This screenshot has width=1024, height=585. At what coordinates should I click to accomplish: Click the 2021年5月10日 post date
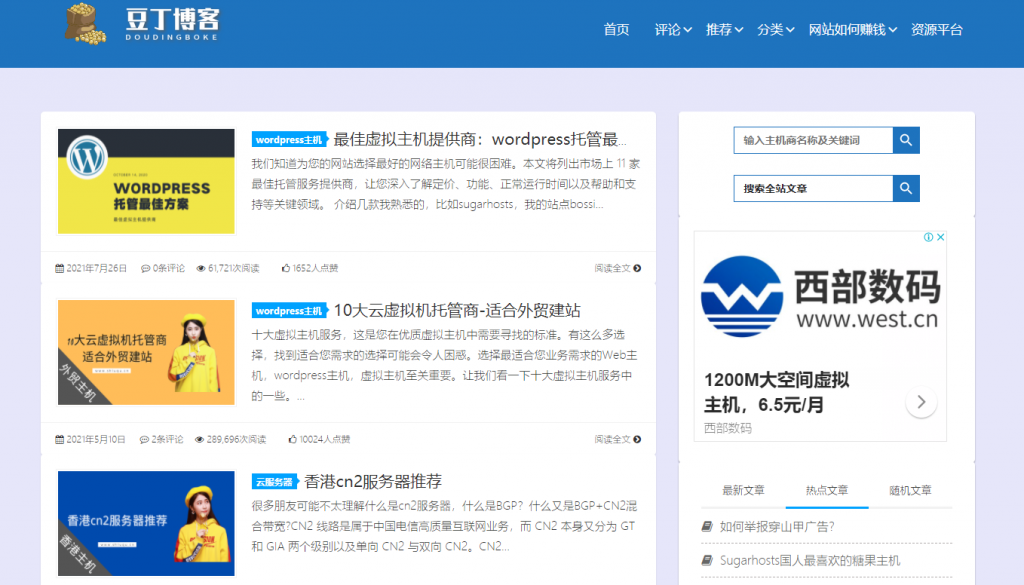(x=96, y=439)
